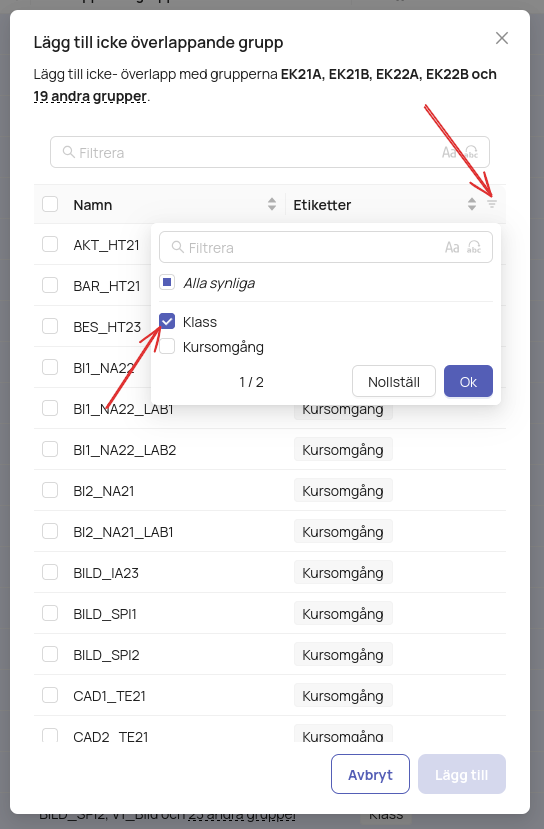
Task: Focus the main Filtrera search field
Action: 270,152
